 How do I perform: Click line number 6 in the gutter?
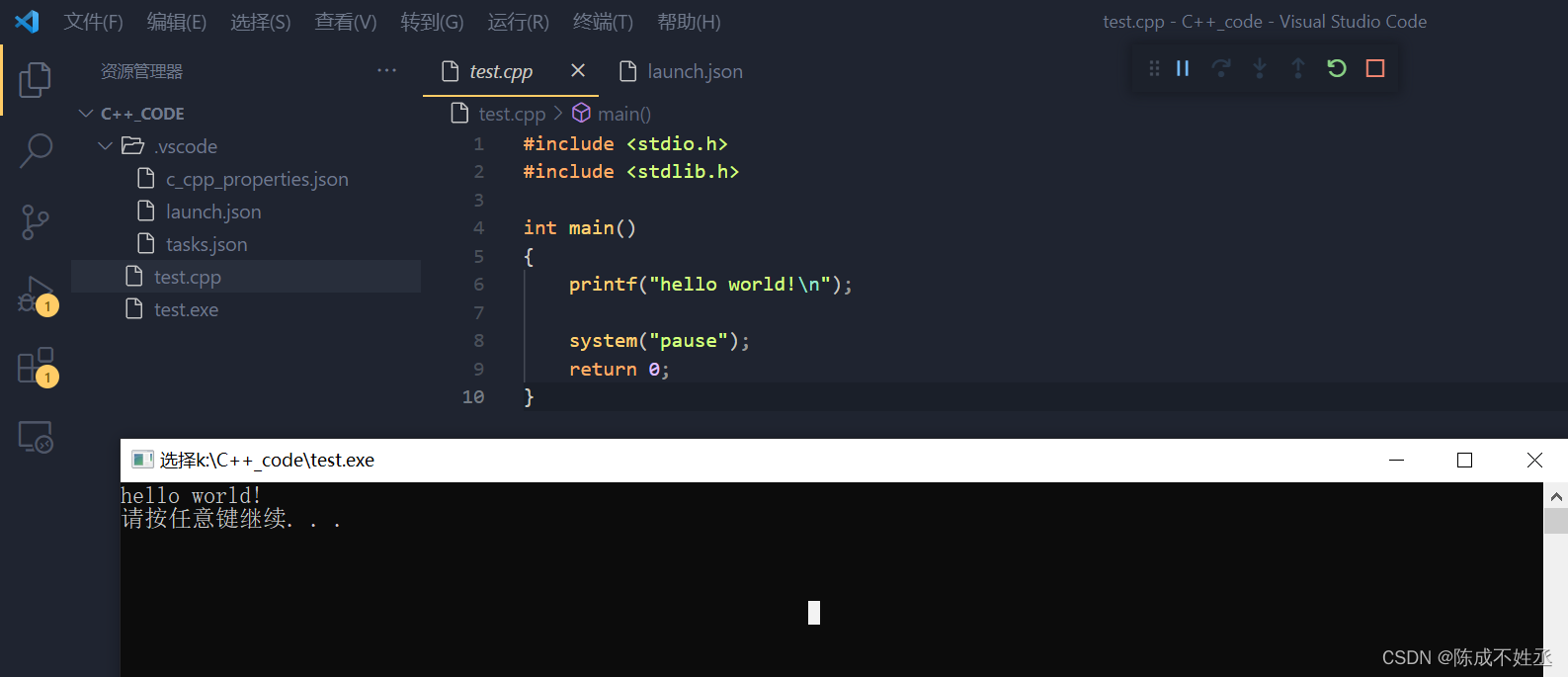pyautogui.click(x=479, y=285)
